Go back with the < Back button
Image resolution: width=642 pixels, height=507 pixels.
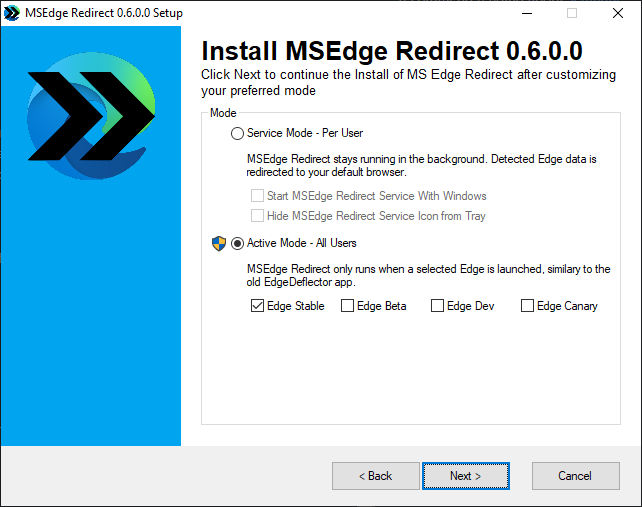pos(375,476)
